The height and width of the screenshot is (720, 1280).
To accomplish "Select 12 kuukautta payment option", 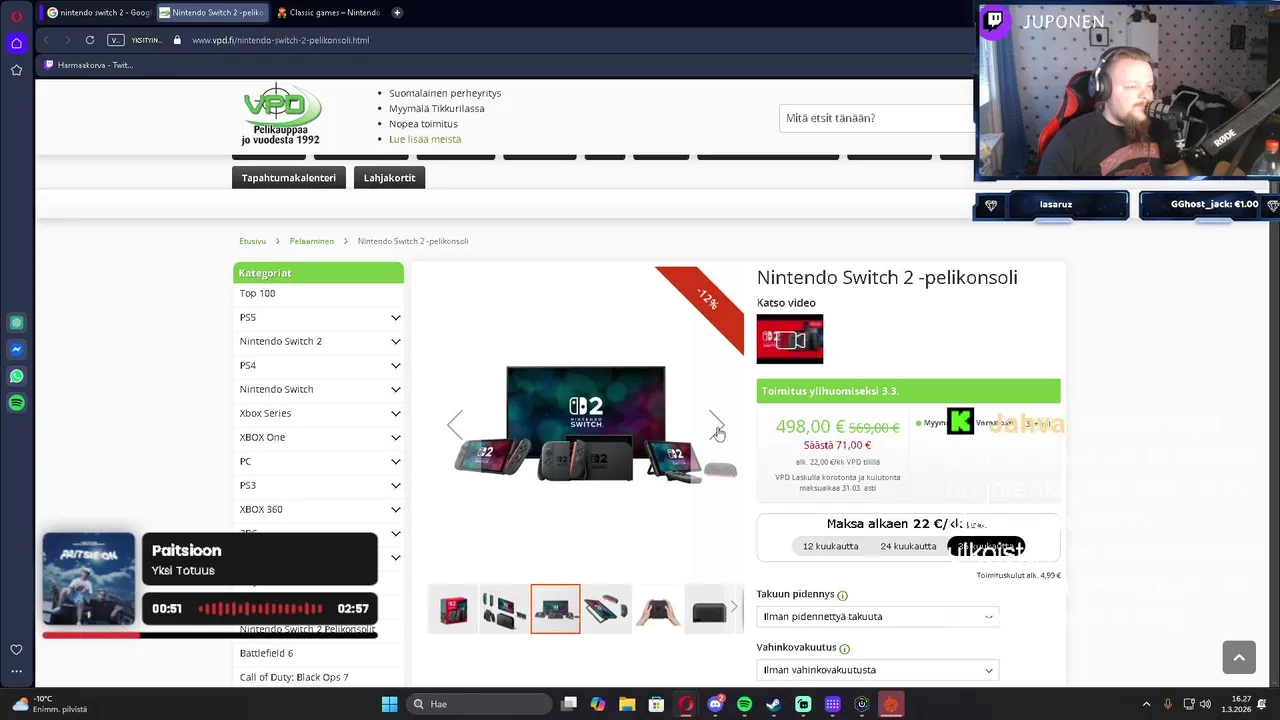I will (x=830, y=546).
